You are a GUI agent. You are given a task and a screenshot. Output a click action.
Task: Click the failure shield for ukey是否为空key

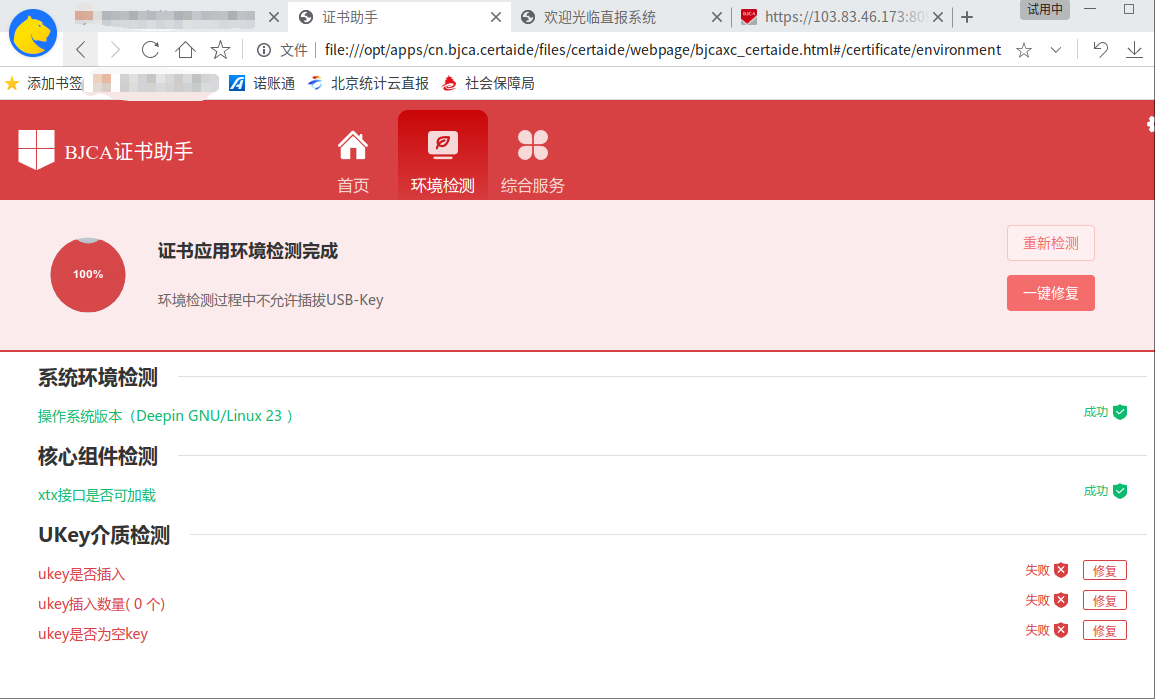(x=1061, y=630)
